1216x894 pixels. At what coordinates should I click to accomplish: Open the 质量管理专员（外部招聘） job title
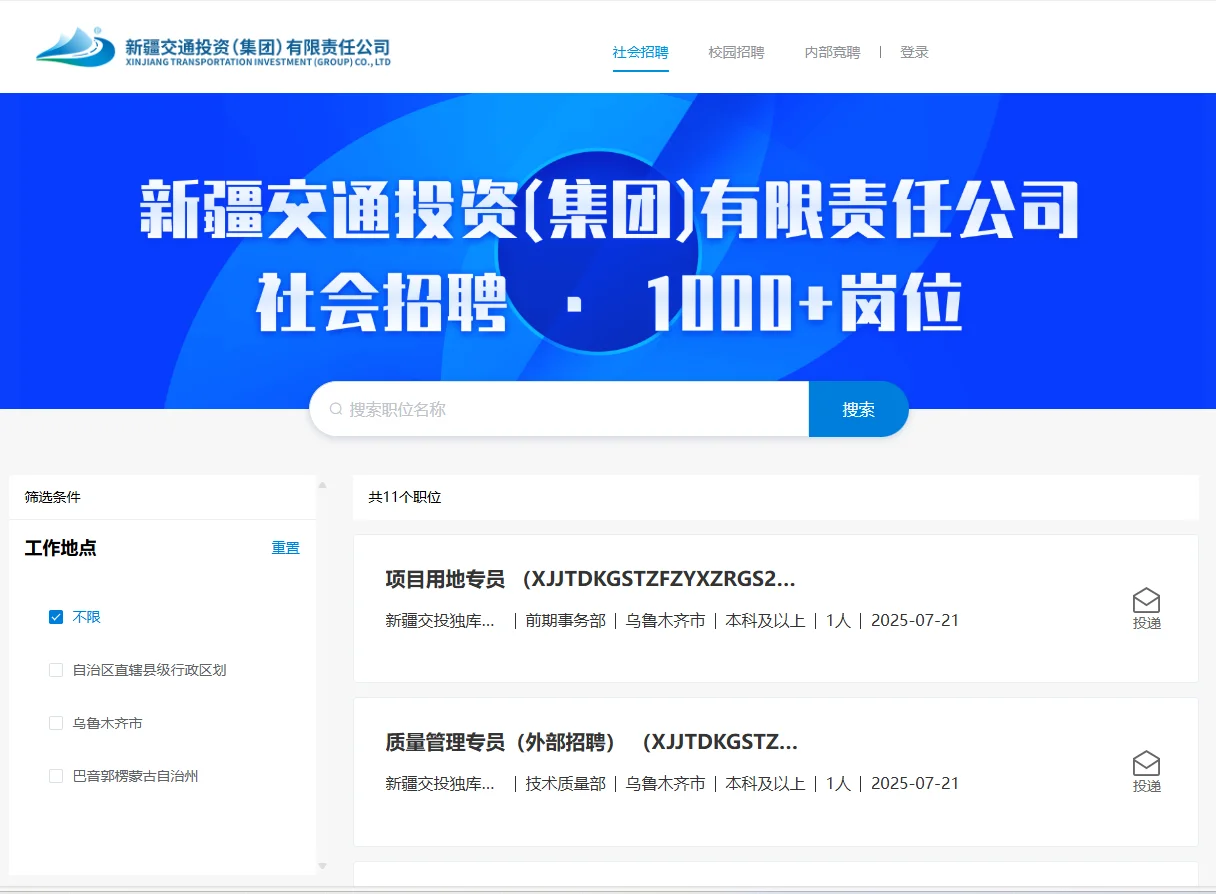[x=591, y=743]
